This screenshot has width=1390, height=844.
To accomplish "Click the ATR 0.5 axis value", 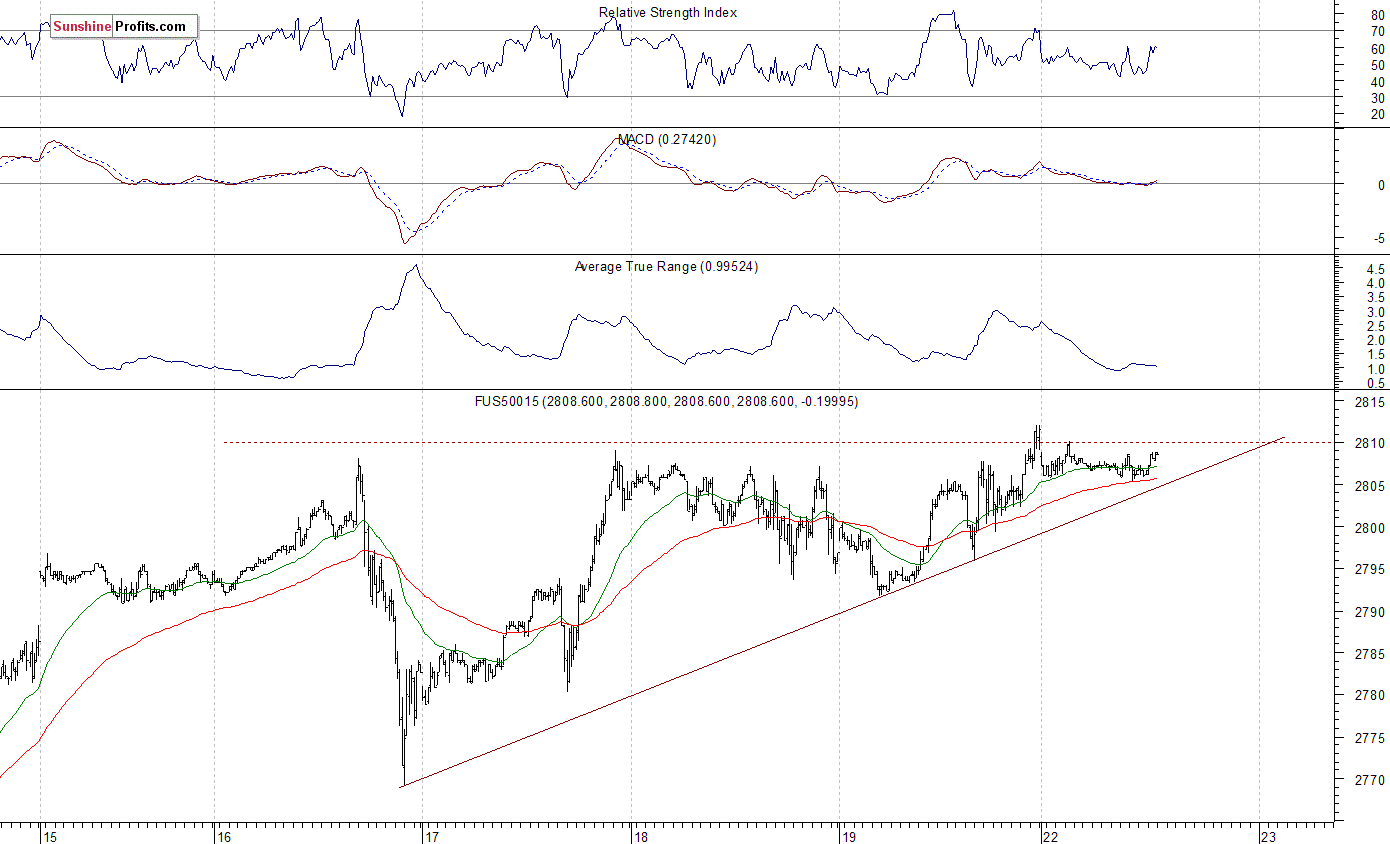I will 1376,383.
